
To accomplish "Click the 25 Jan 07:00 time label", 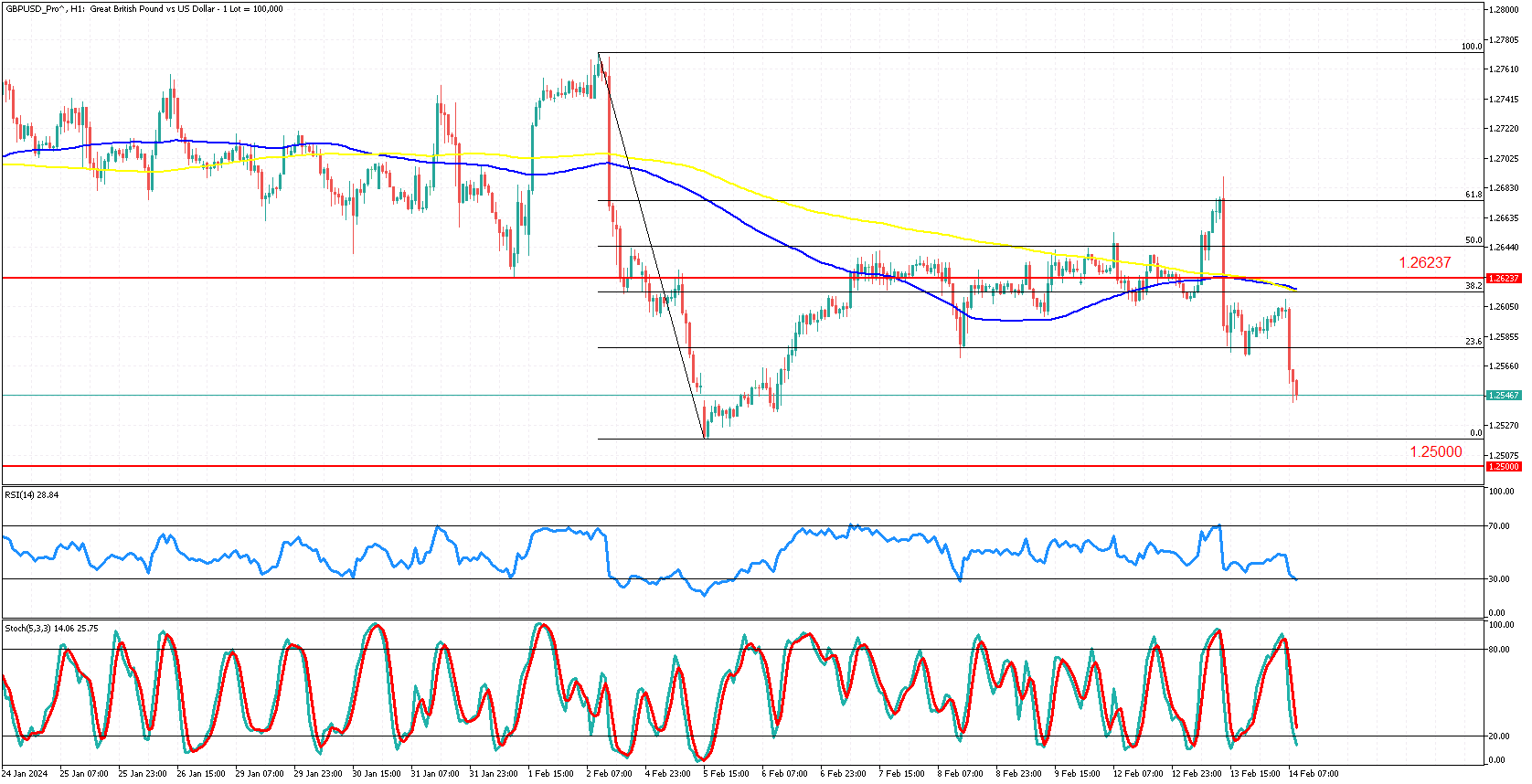I will pyautogui.click(x=84, y=774).
